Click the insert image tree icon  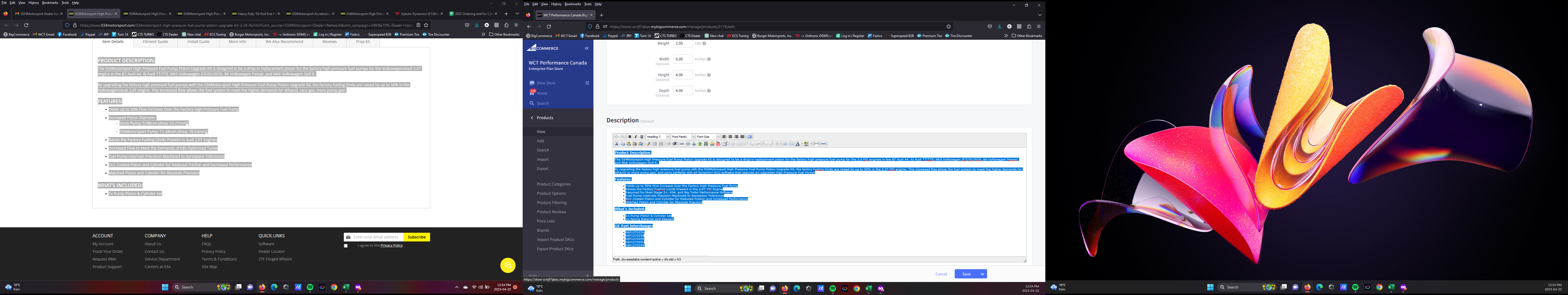point(700,144)
